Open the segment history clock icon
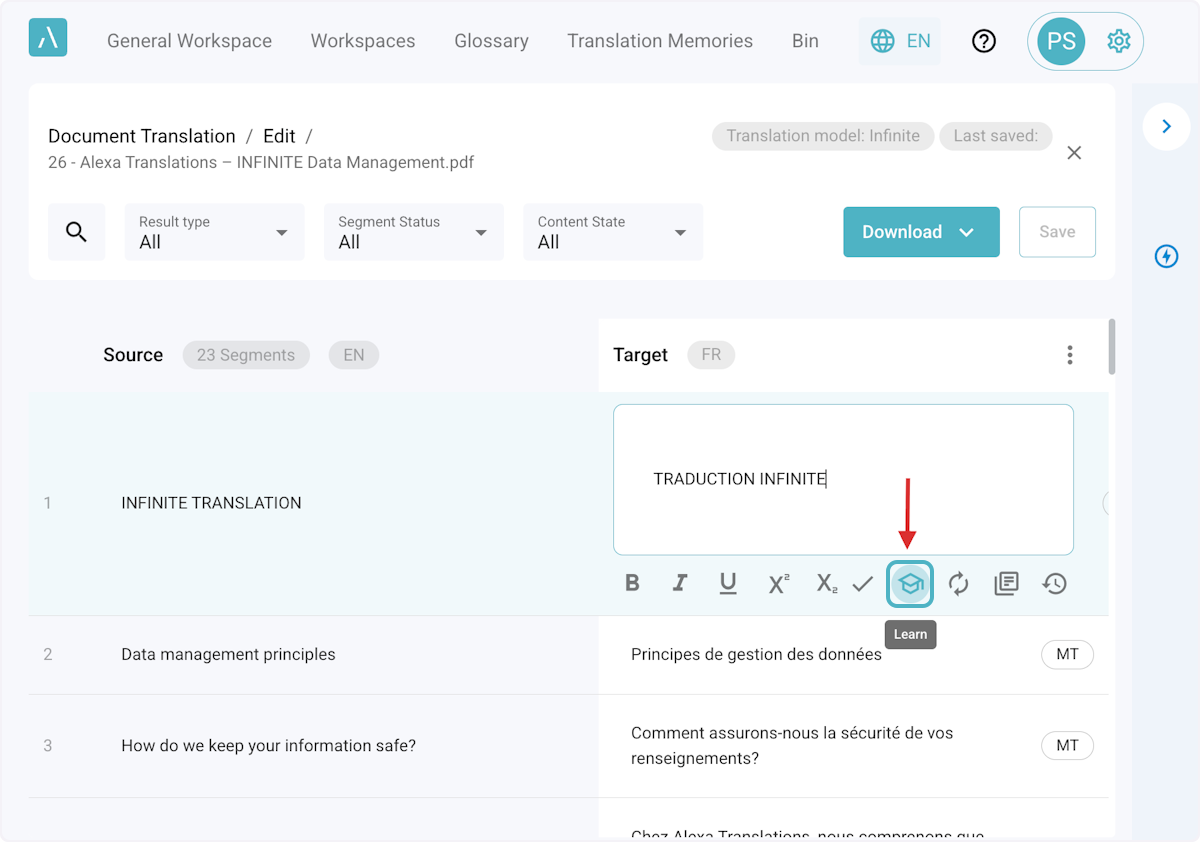The width and height of the screenshot is (1200, 842). point(1054,583)
